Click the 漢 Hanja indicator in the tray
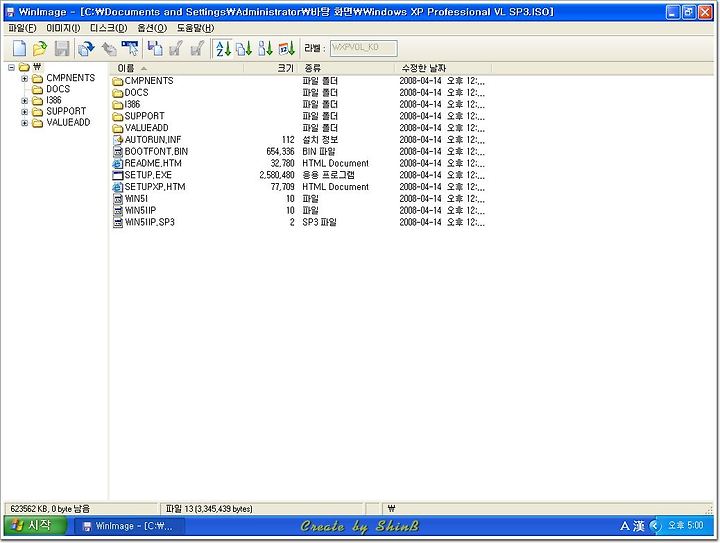 coord(639,526)
